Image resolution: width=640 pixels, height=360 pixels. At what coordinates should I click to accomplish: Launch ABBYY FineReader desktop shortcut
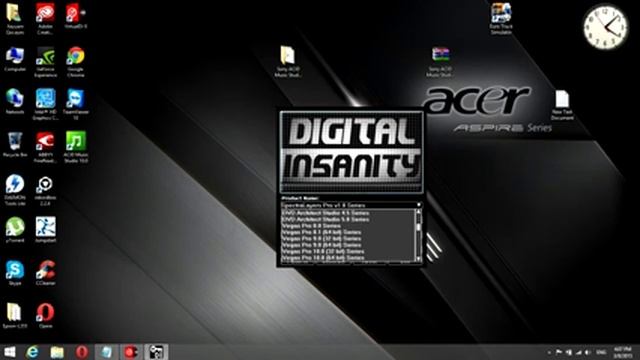pos(45,147)
